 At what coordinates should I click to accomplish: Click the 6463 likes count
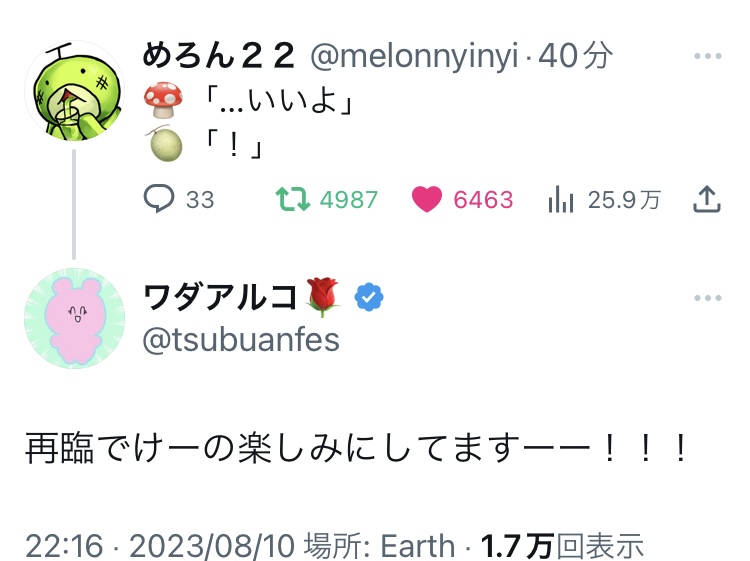coord(483,200)
